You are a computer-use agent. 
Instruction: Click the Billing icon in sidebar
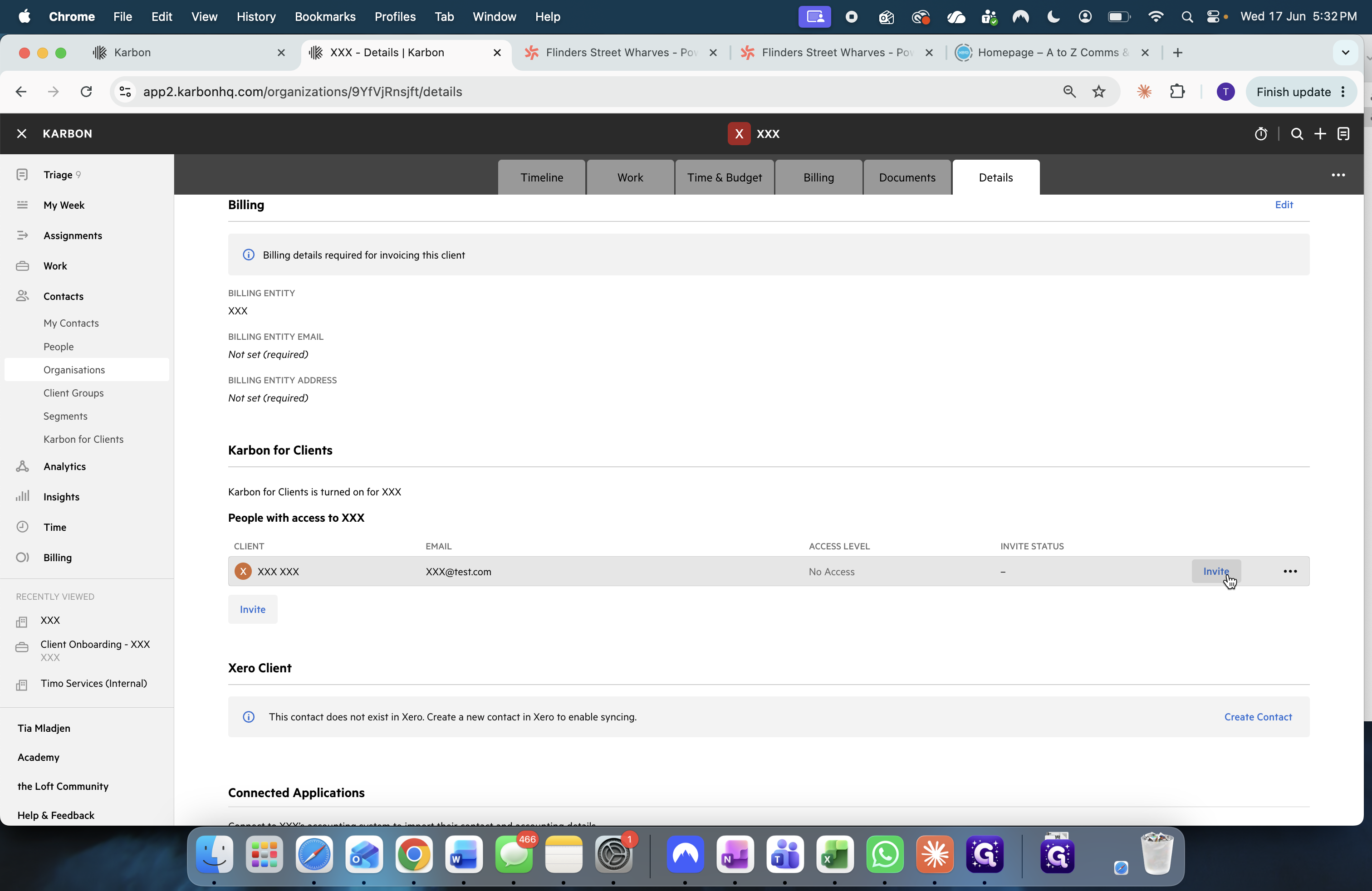(x=23, y=557)
